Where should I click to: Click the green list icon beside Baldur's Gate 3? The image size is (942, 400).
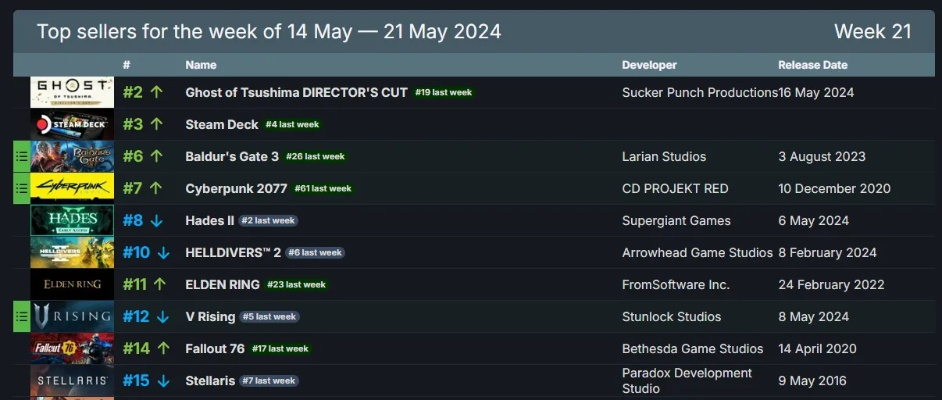click(21, 157)
